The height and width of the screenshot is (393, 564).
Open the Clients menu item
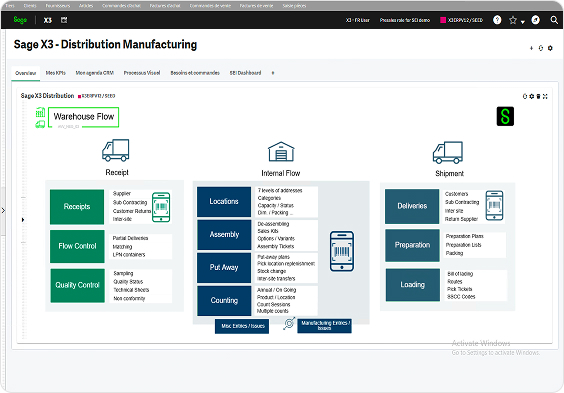(x=30, y=6)
